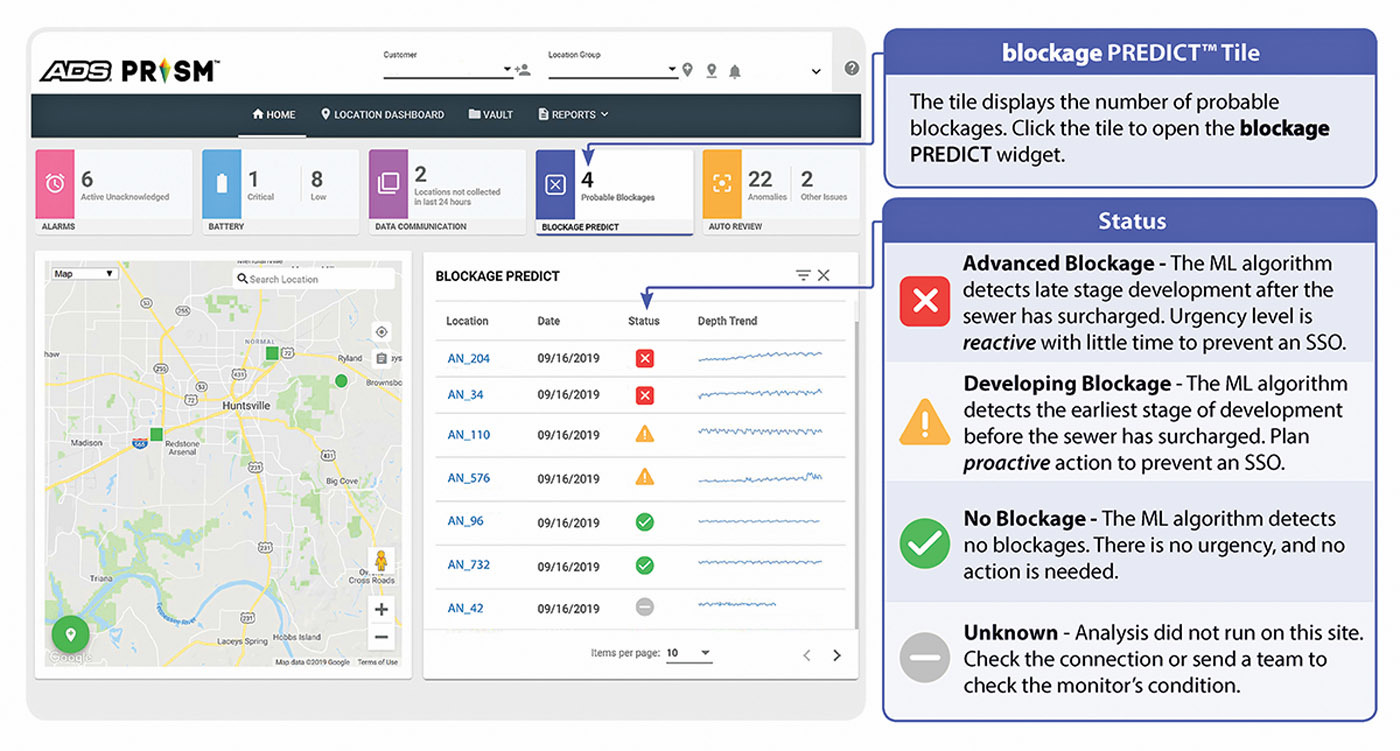Screen dimensions: 1400x751
Task: Open the Alarms tile
Action: (113, 192)
